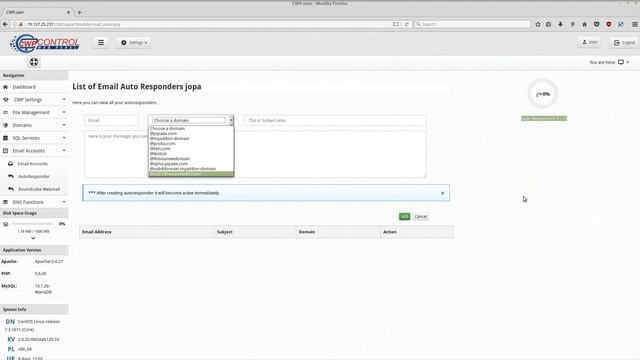640x360 pixels.
Task: Open the Settings gear dropdown
Action: coord(134,42)
